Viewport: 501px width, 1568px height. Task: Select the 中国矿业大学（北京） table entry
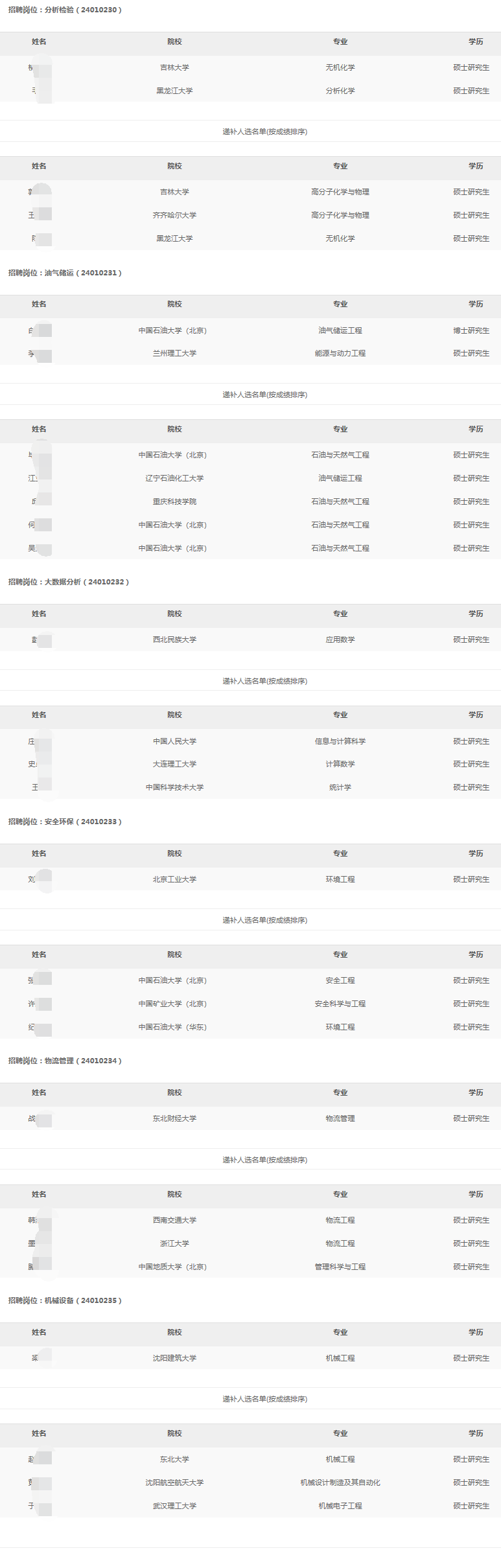172,1004
